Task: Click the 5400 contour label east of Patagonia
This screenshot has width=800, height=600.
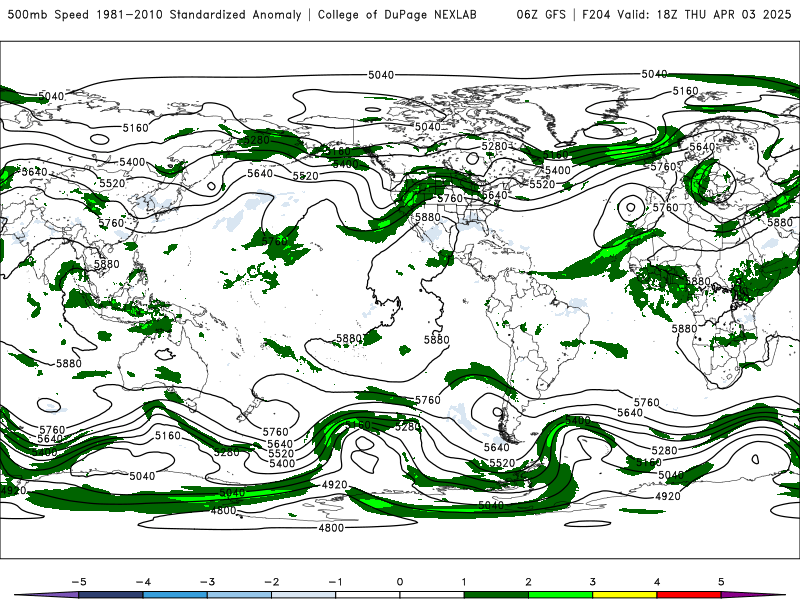Action: (x=578, y=421)
